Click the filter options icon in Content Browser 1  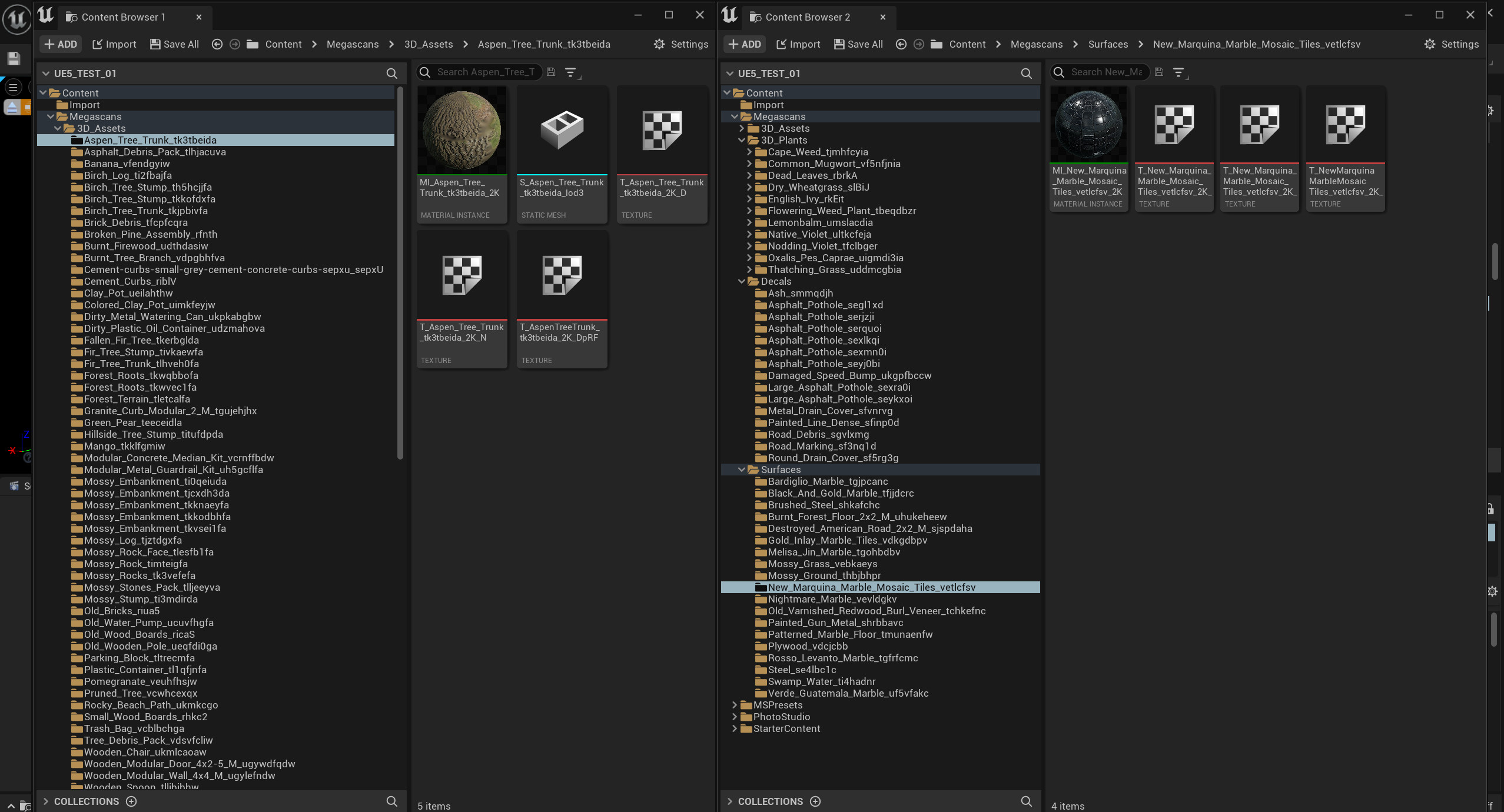click(570, 72)
